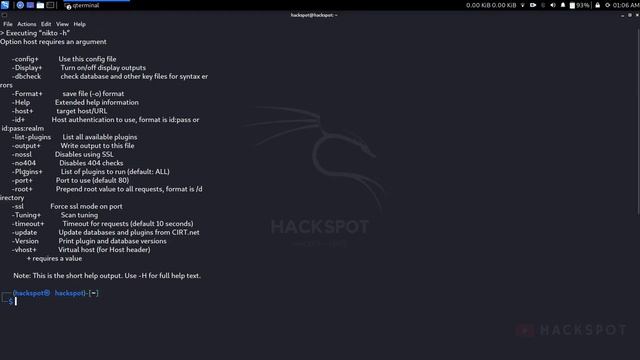
Task: Click the 01:06 AM clock
Action: 626,5
